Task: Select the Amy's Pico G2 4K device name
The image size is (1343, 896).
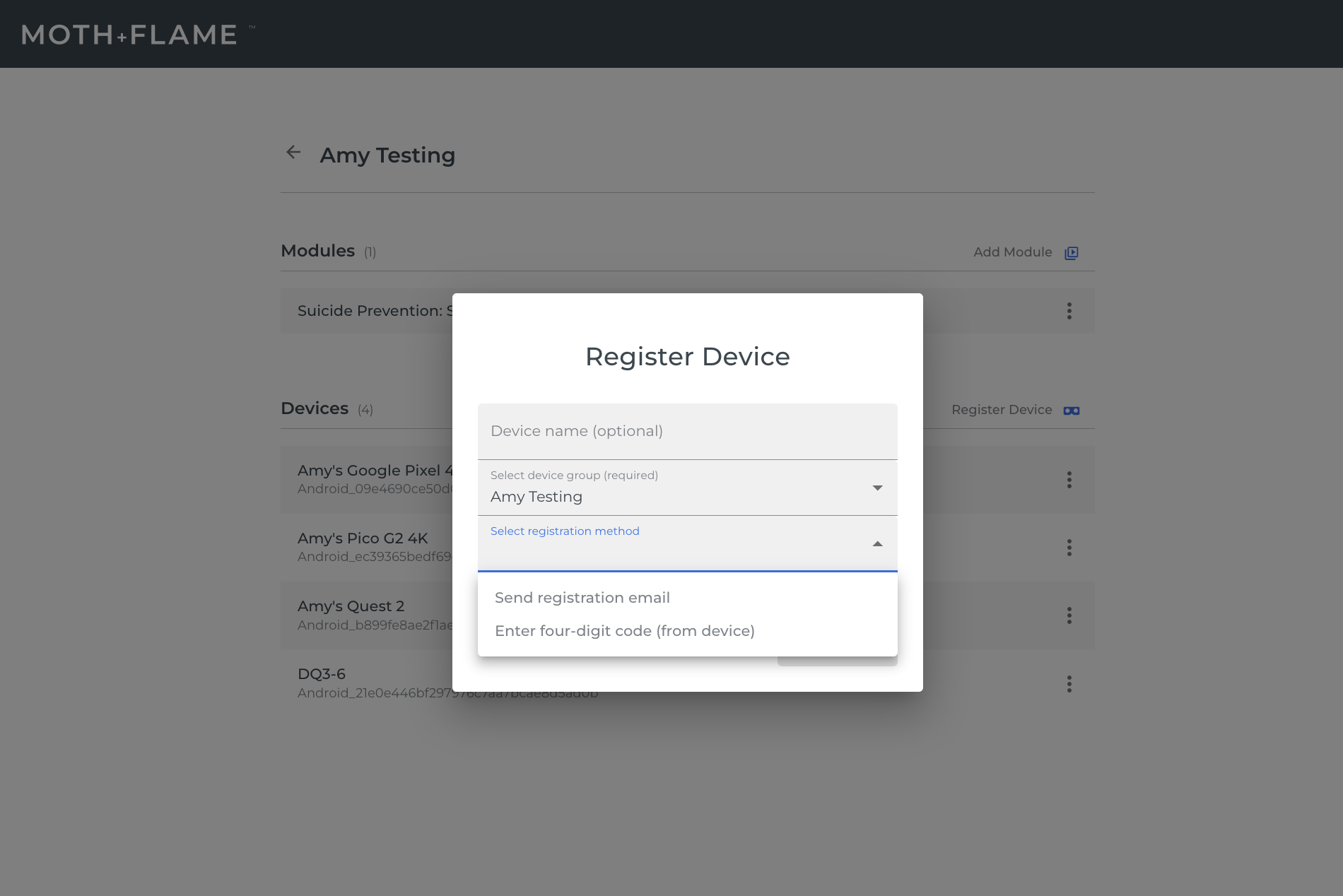Action: pyautogui.click(x=363, y=538)
